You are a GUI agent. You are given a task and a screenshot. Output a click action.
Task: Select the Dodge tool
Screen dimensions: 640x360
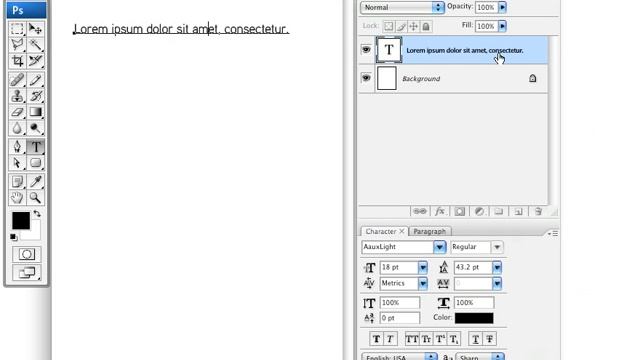coord(36,128)
